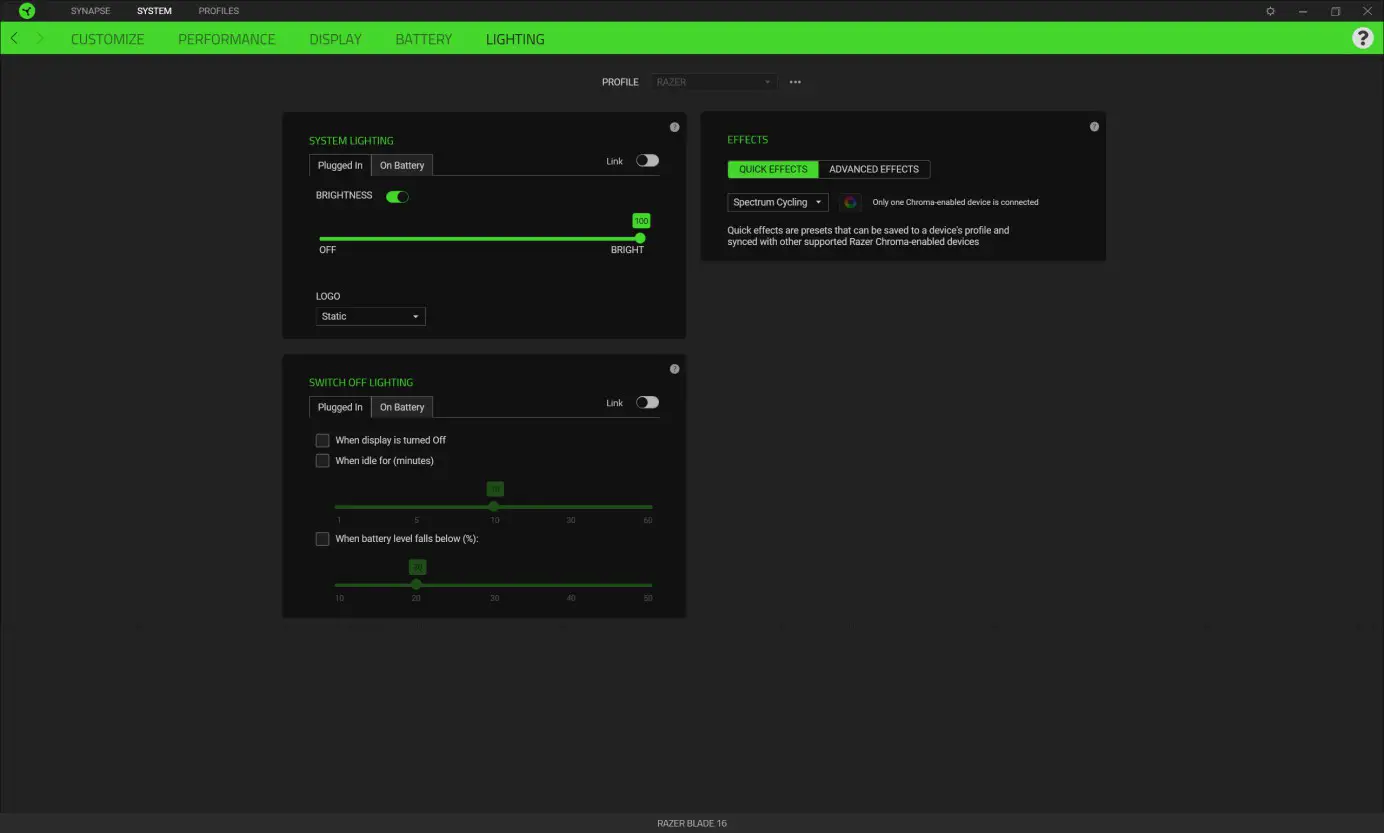The image size is (1384, 833).
Task: Check 'When battery level falls below (%)'
Action: (x=323, y=538)
